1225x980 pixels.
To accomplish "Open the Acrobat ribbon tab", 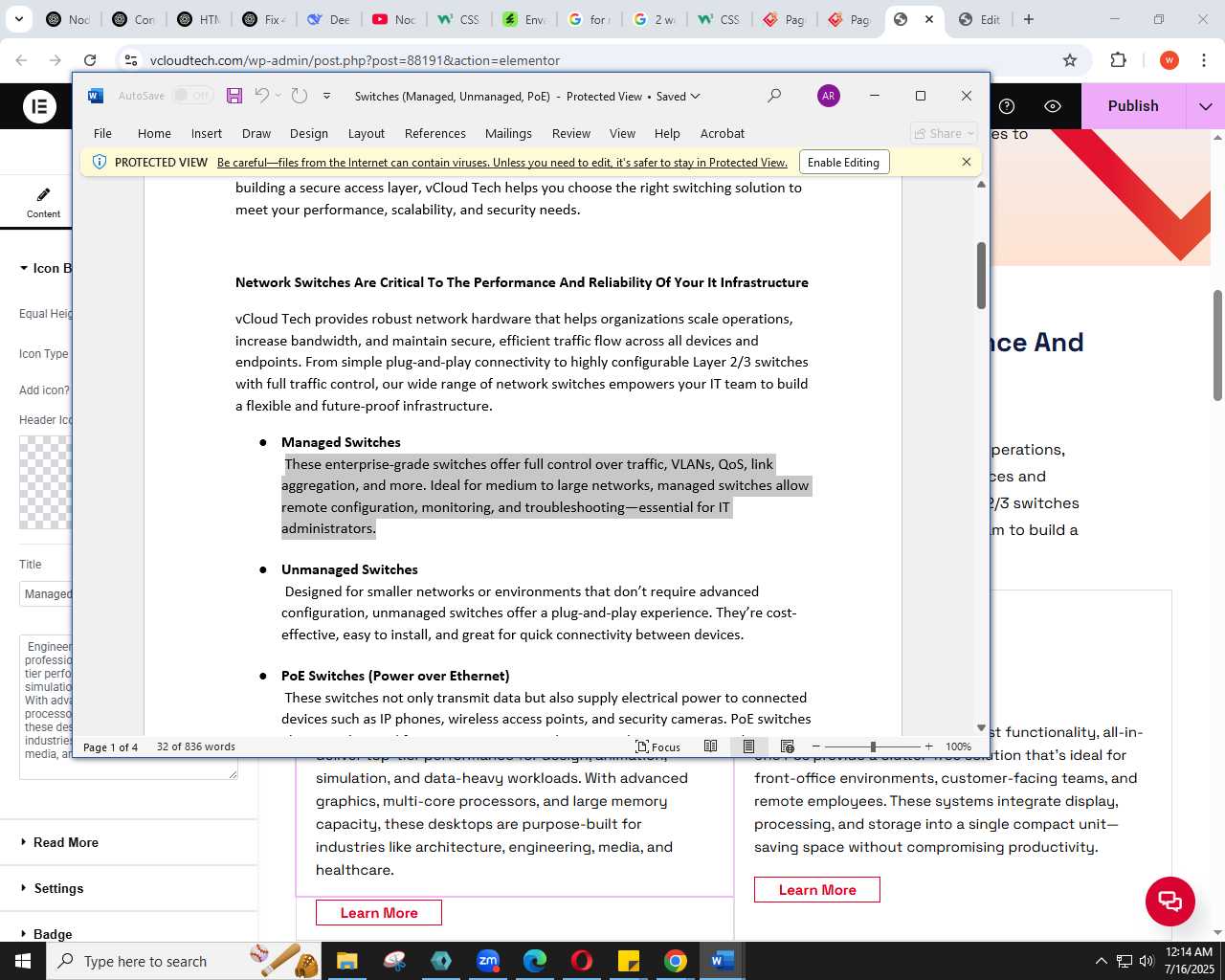I will pos(722,133).
